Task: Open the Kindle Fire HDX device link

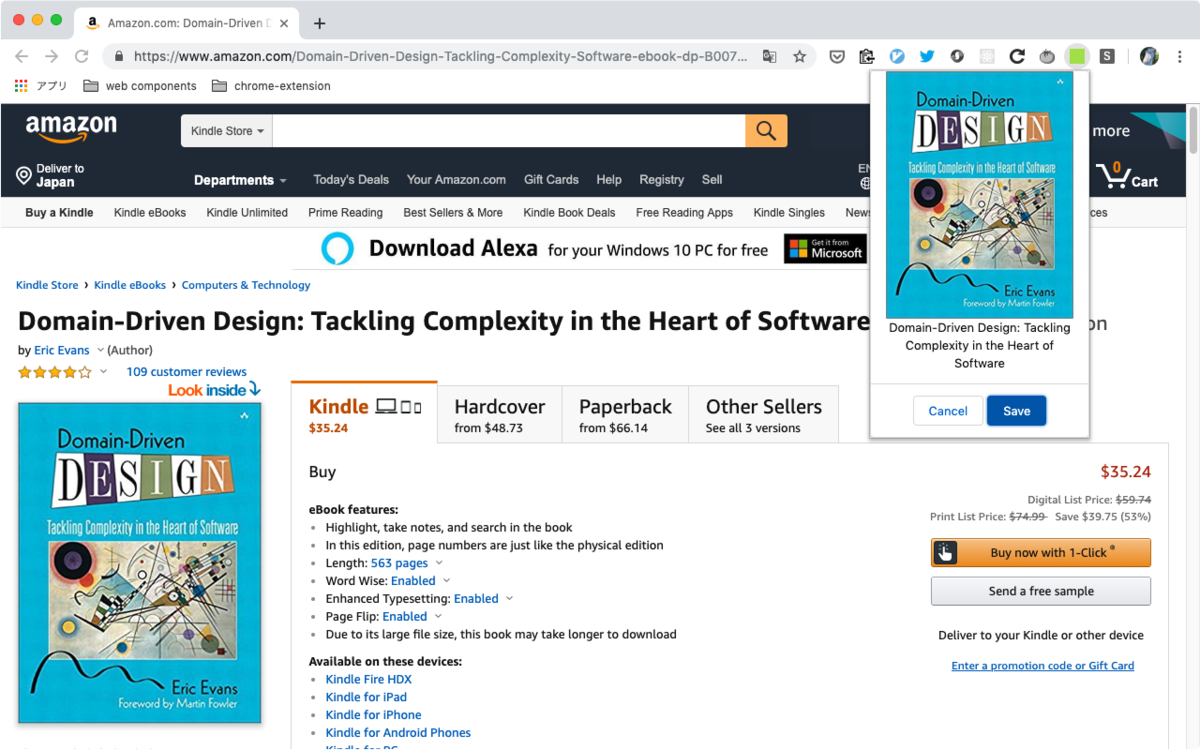Action: tap(368, 680)
